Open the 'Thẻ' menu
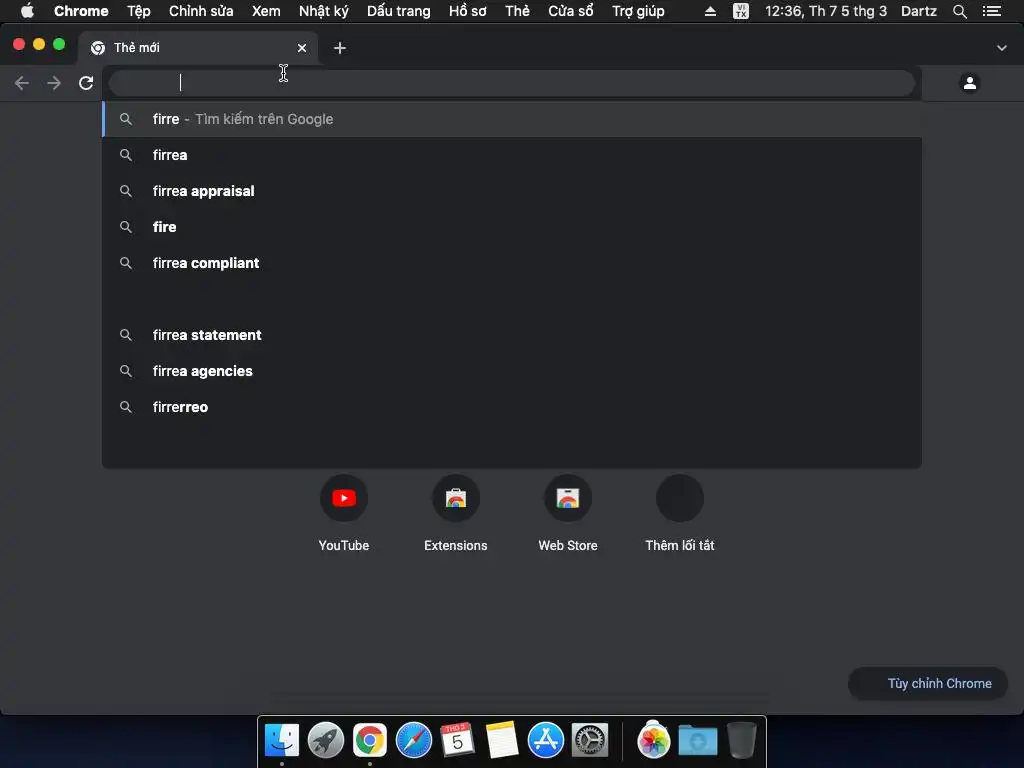Viewport: 1024px width, 768px height. pos(517,11)
